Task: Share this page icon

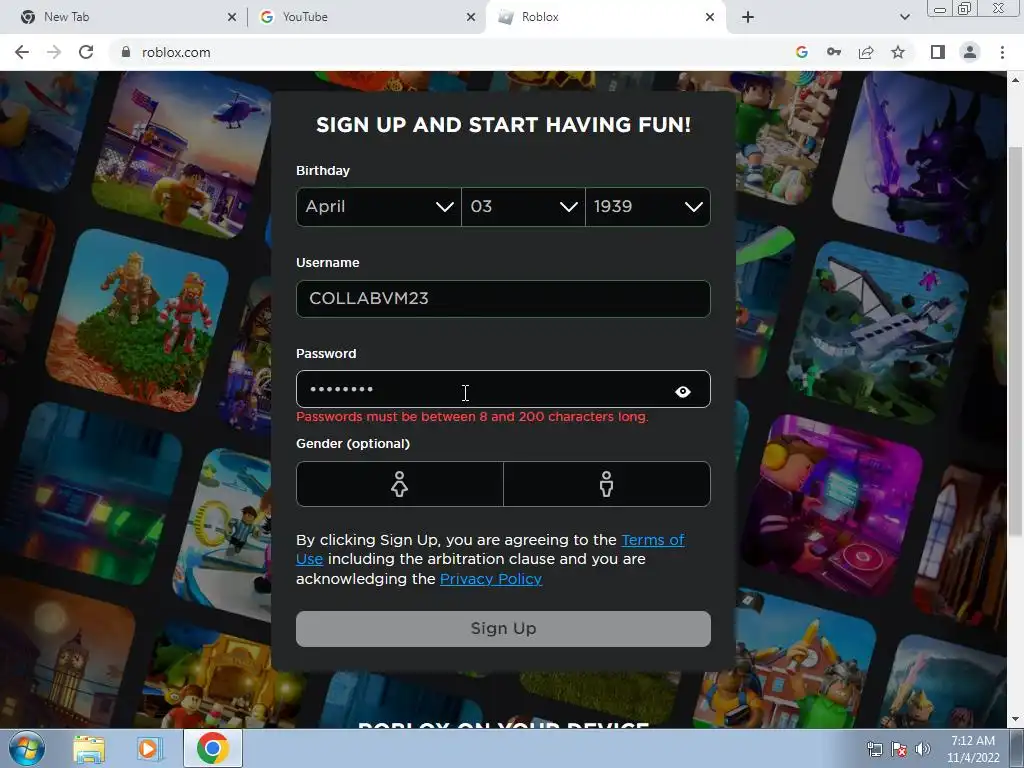Action: point(866,52)
